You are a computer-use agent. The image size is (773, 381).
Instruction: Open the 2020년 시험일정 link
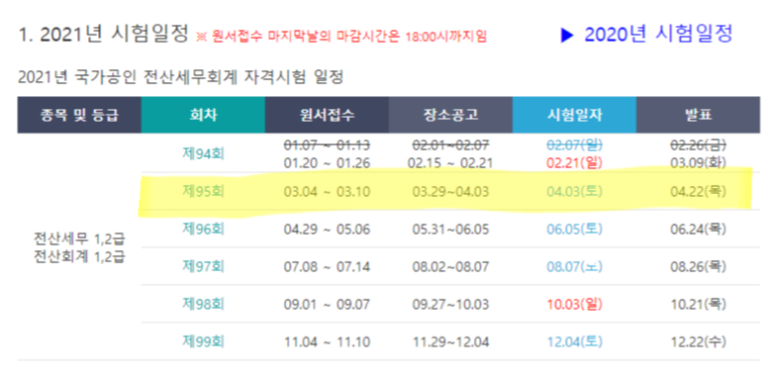(x=659, y=35)
